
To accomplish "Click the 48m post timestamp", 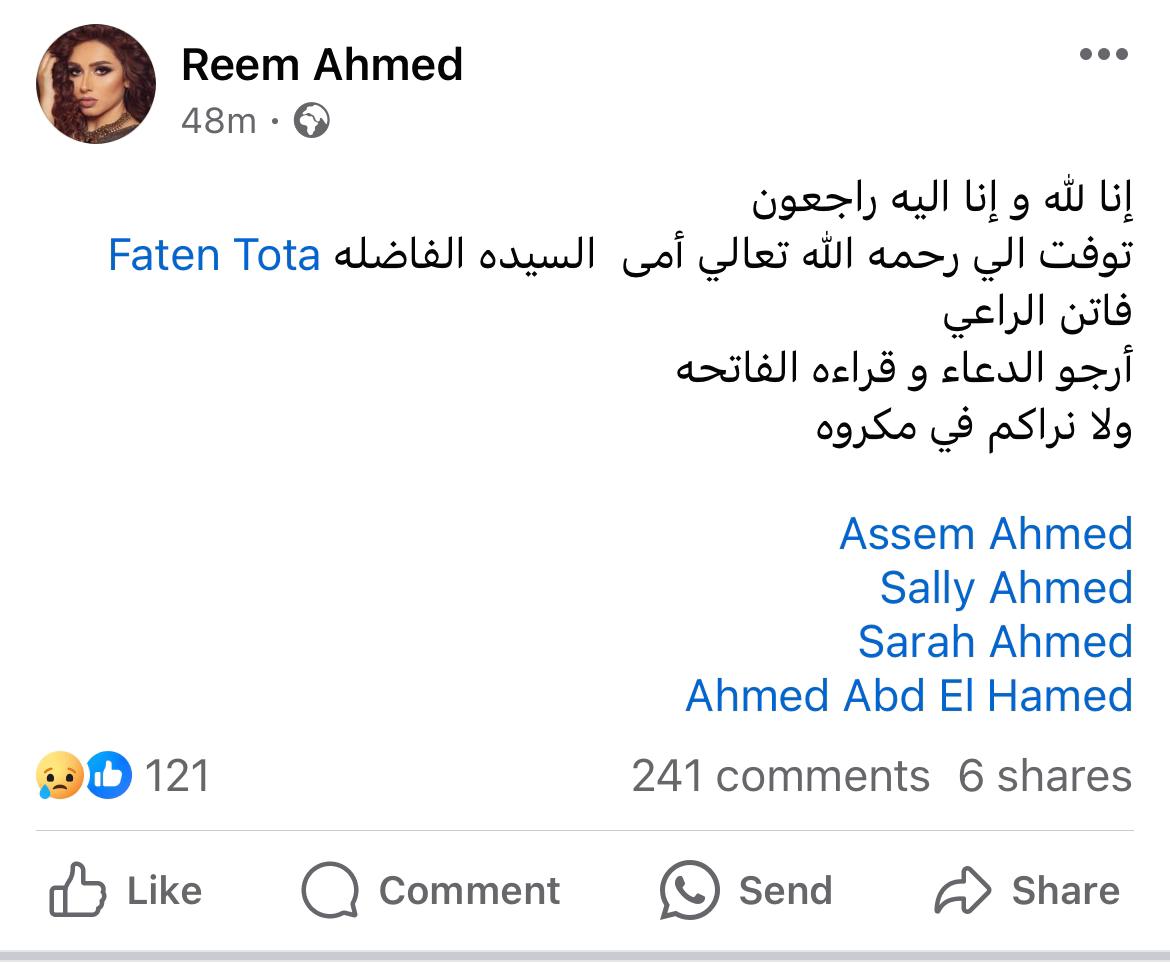I will point(219,121).
